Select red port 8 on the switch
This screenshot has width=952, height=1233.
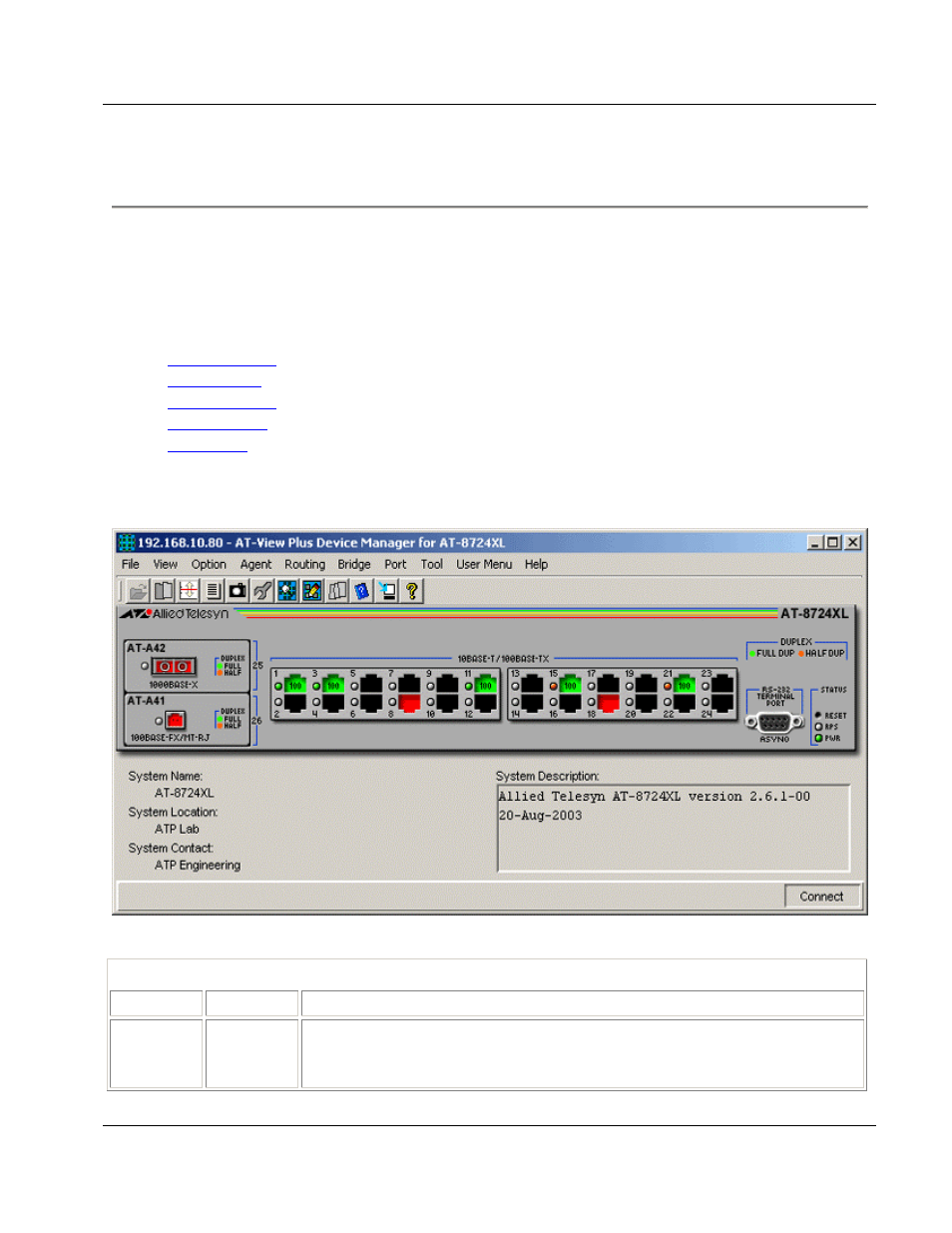point(409,703)
